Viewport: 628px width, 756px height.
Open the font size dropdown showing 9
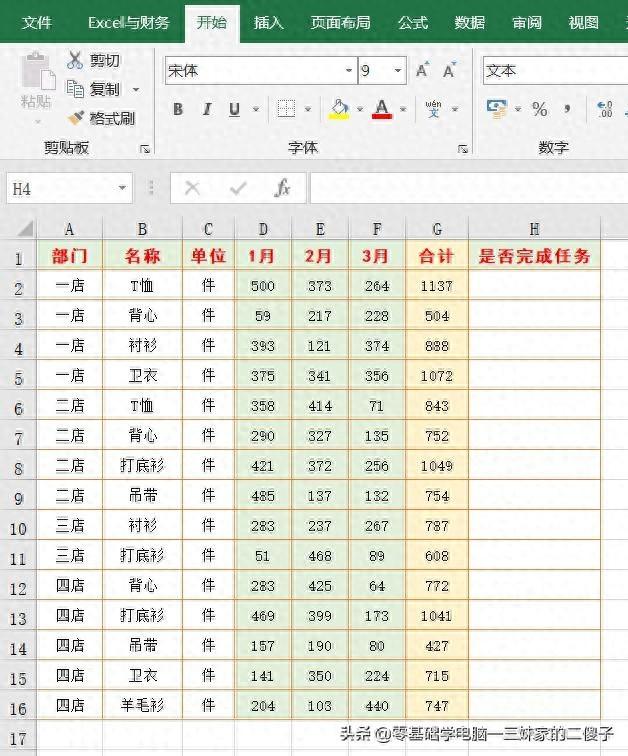point(398,70)
